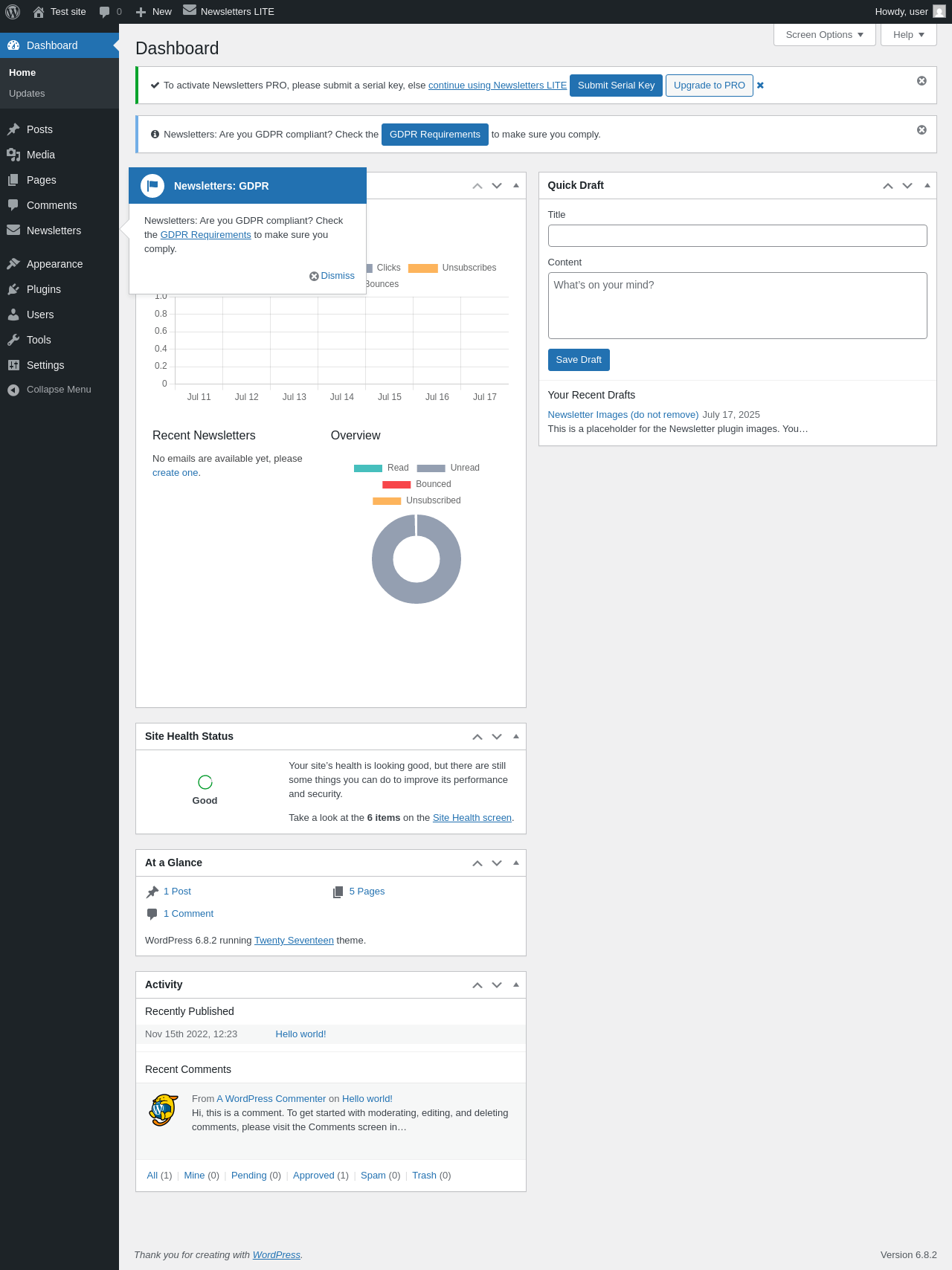Screen dimensions: 952x1270
Task: Toggle the Read legend in Overview chart
Action: point(382,468)
